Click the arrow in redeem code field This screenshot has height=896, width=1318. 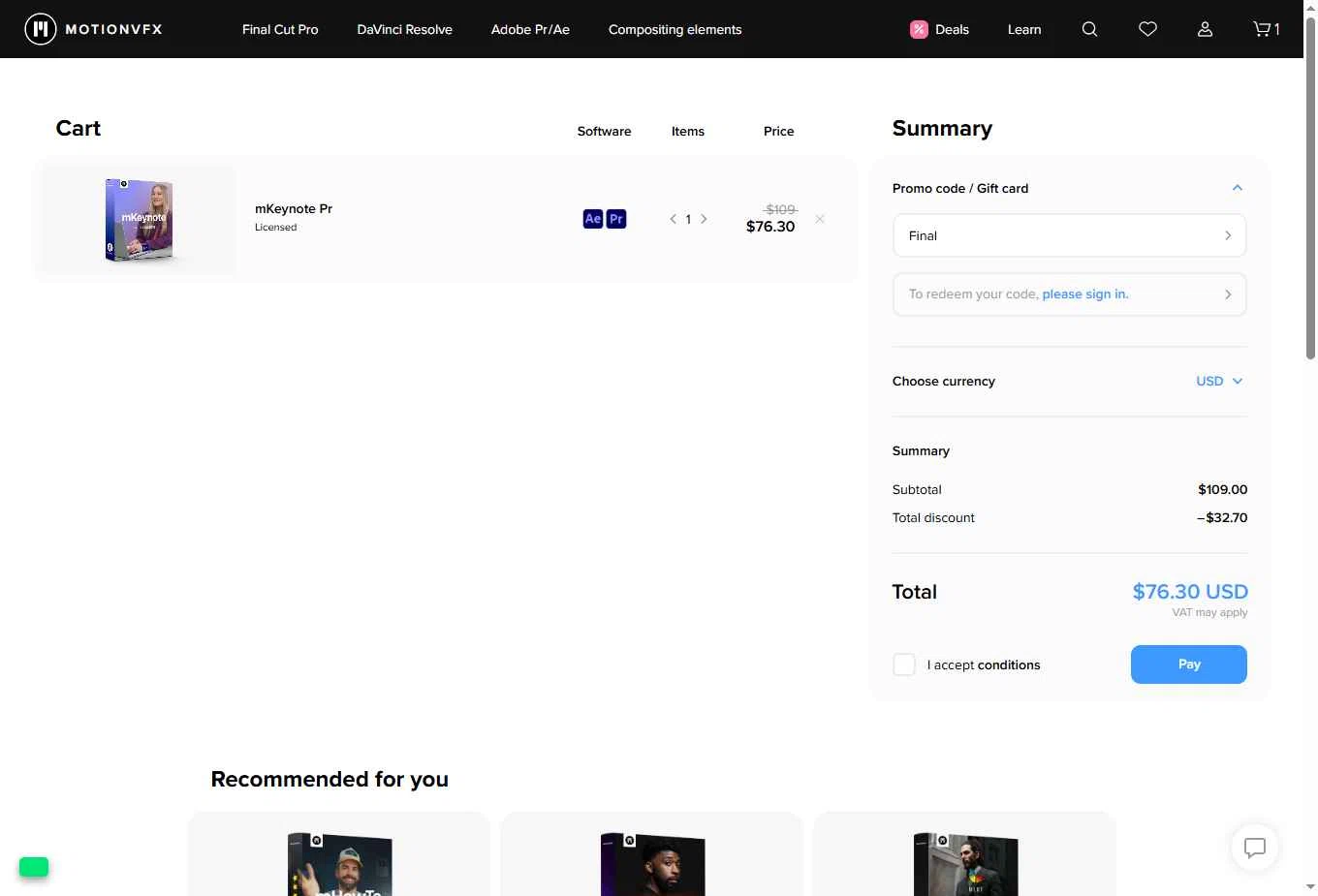click(1228, 294)
